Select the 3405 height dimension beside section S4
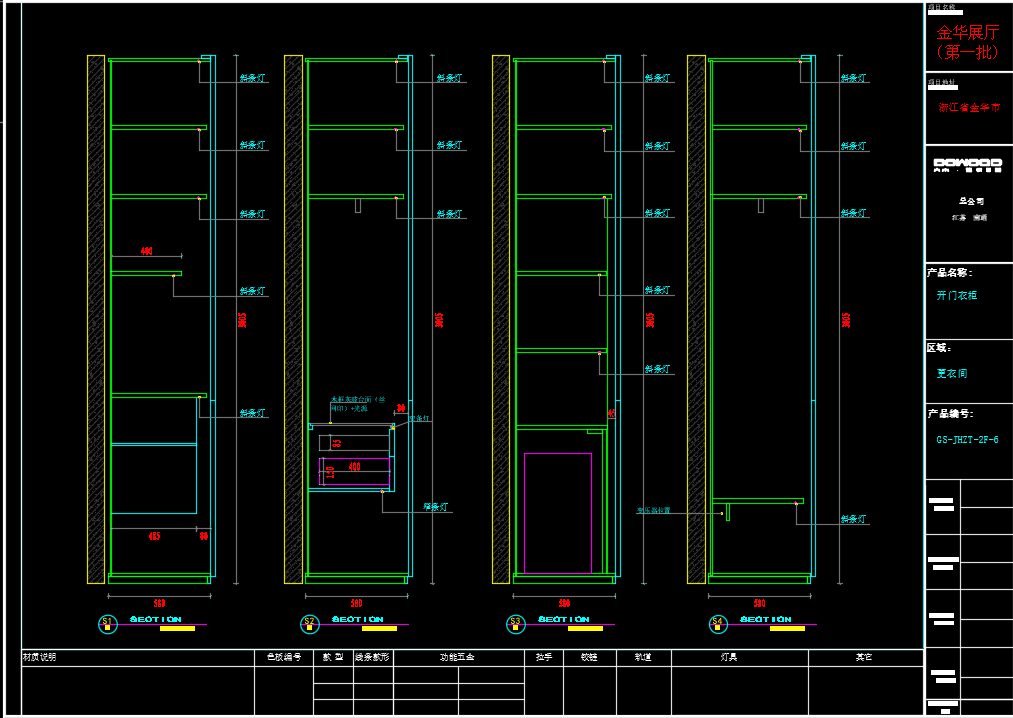The width and height of the screenshot is (1013, 718). pyautogui.click(x=846, y=320)
